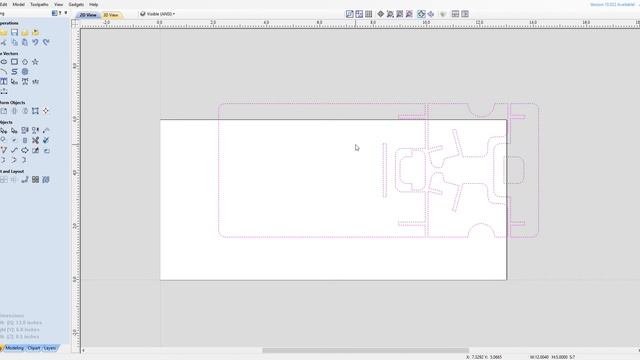Switch to the 2D View tab
Image resolution: width=640 pixels, height=360 pixels.
[x=88, y=15]
